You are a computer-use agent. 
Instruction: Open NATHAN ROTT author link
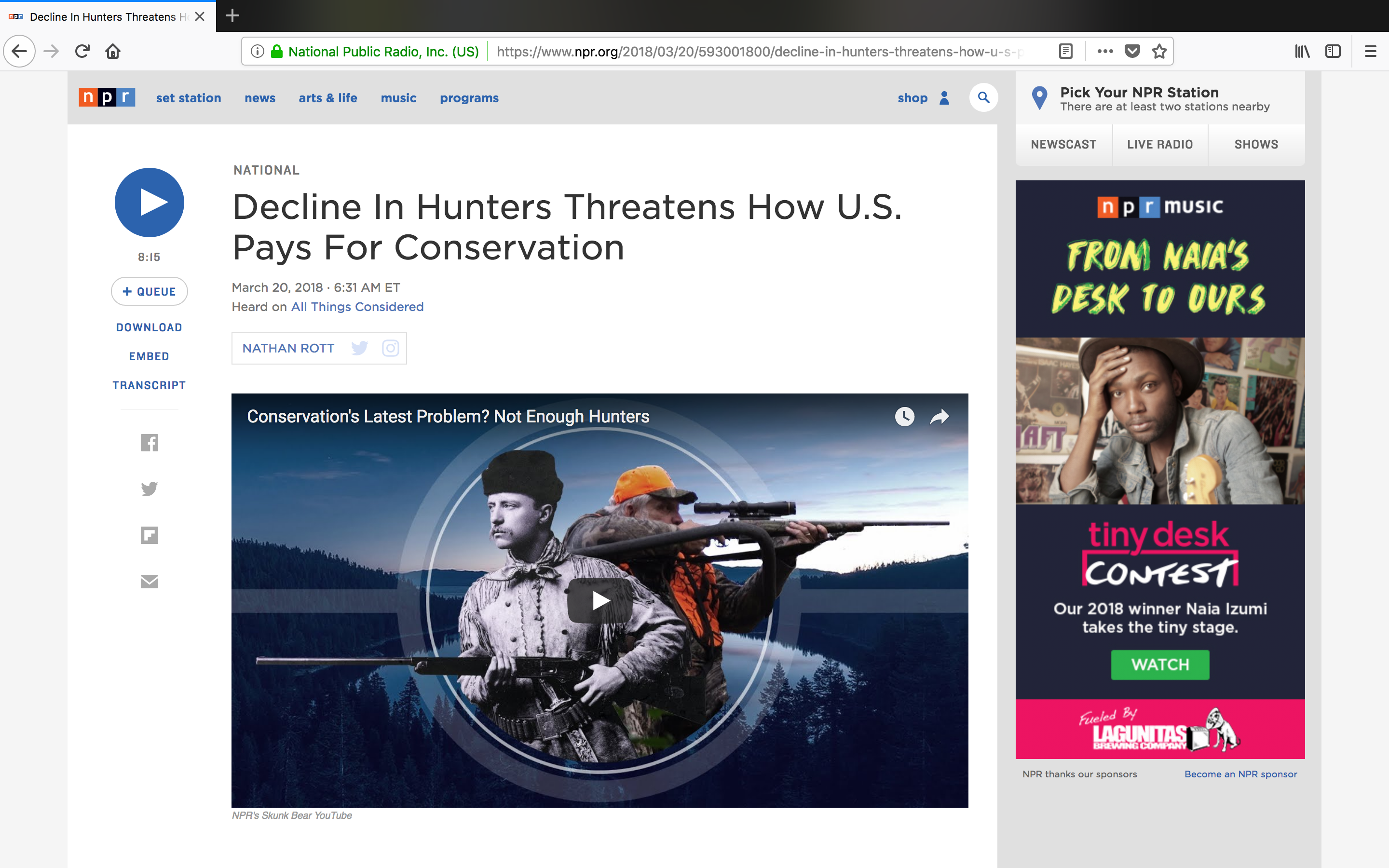click(x=288, y=349)
